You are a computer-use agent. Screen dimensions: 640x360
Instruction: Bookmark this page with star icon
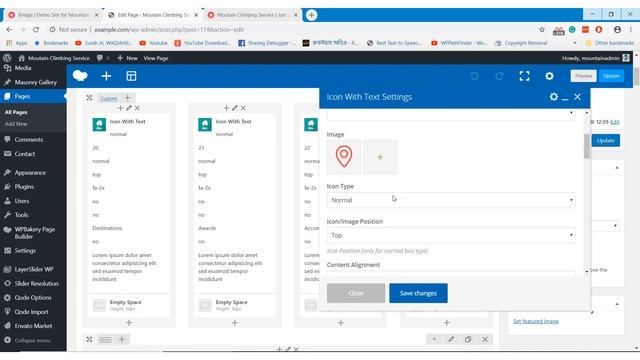tap(542, 29)
